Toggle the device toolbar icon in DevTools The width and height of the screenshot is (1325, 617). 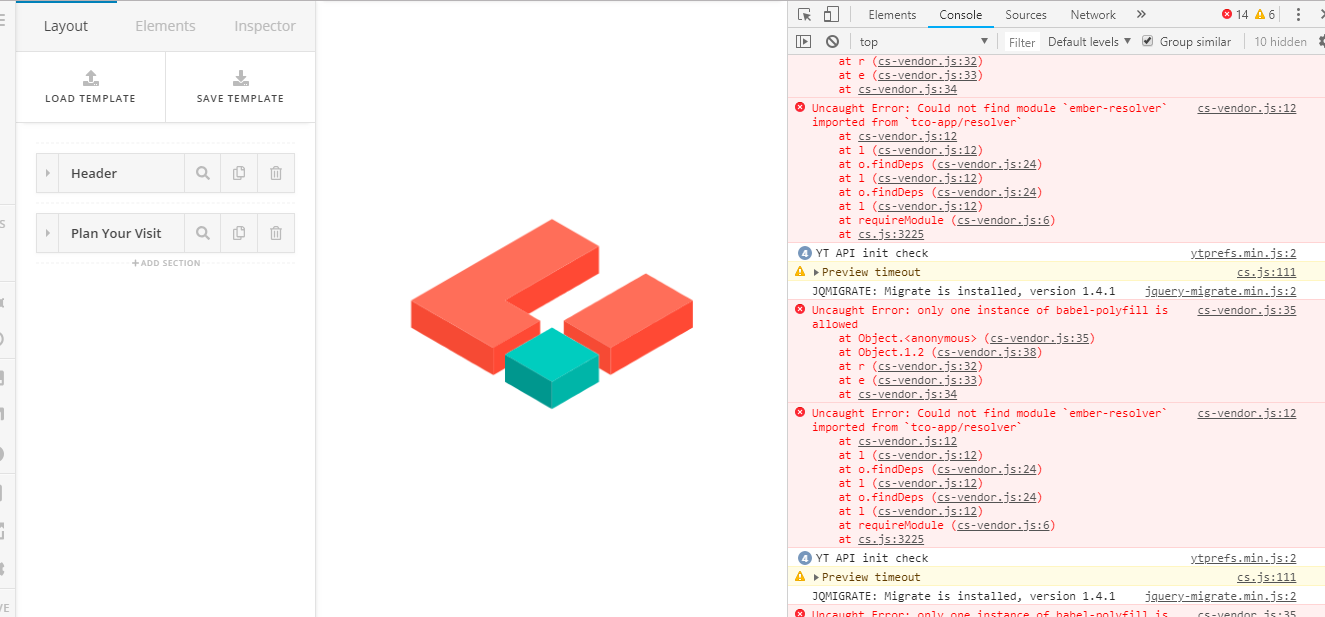pos(831,15)
